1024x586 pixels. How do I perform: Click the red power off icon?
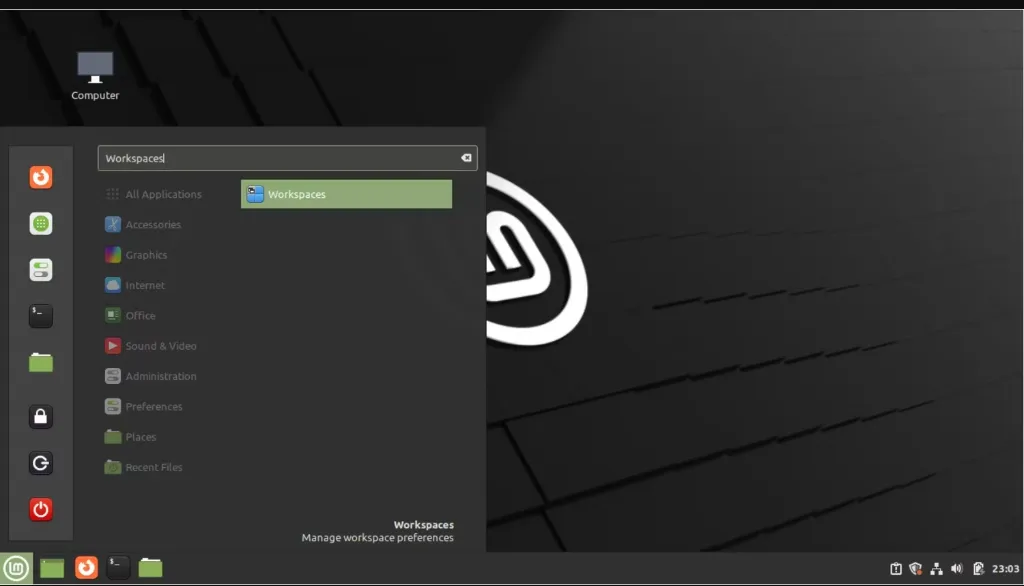[40, 510]
